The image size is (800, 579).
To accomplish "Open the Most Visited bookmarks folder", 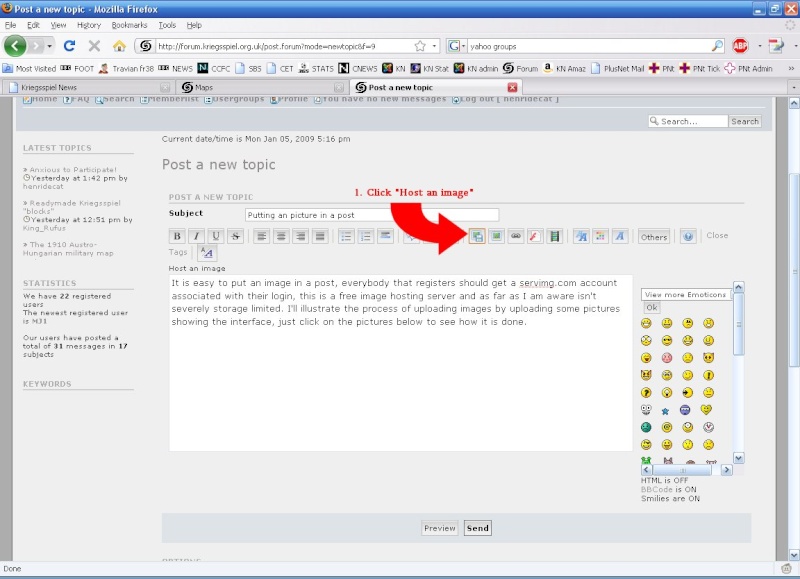I will pyautogui.click(x=30, y=68).
